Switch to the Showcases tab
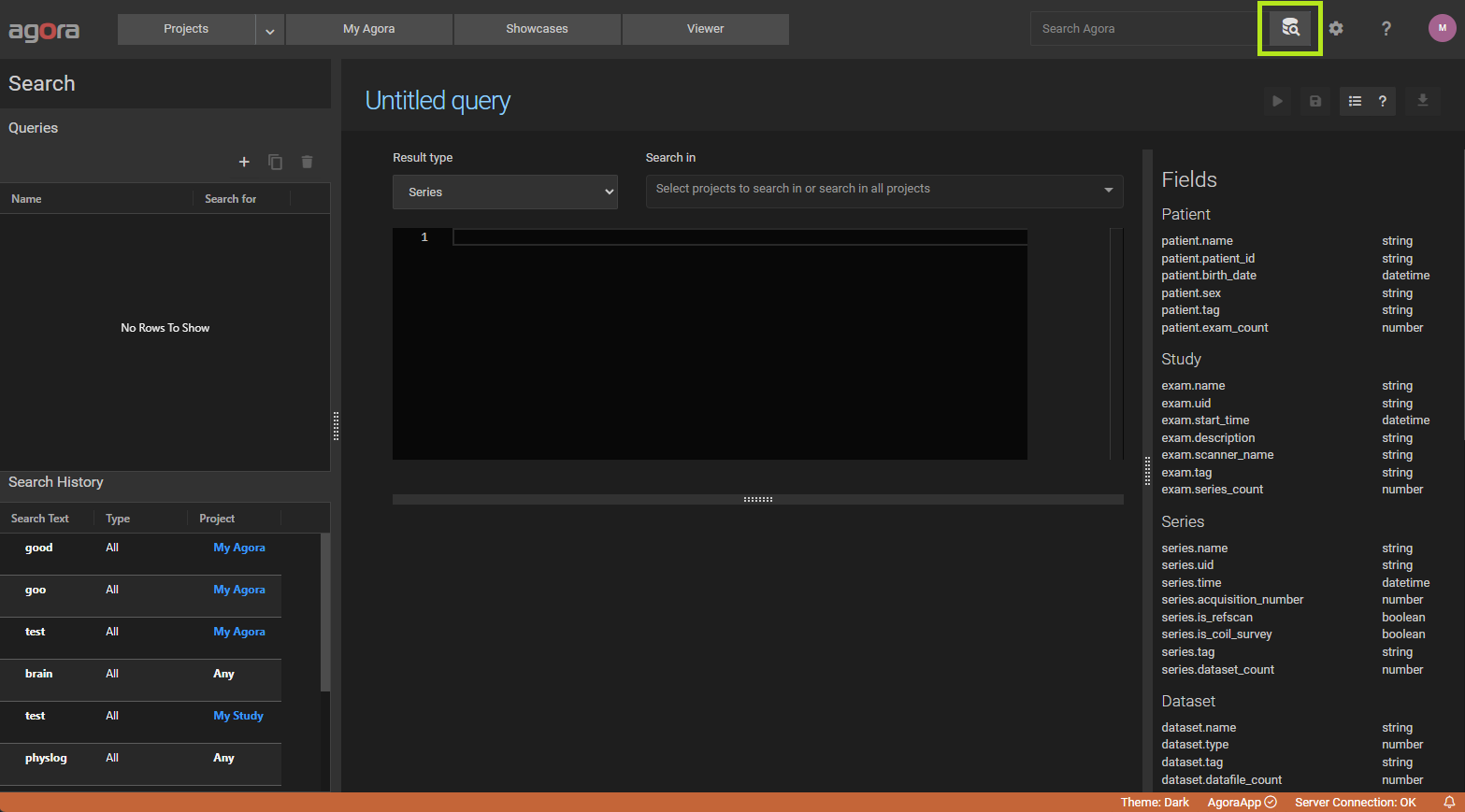 click(537, 29)
